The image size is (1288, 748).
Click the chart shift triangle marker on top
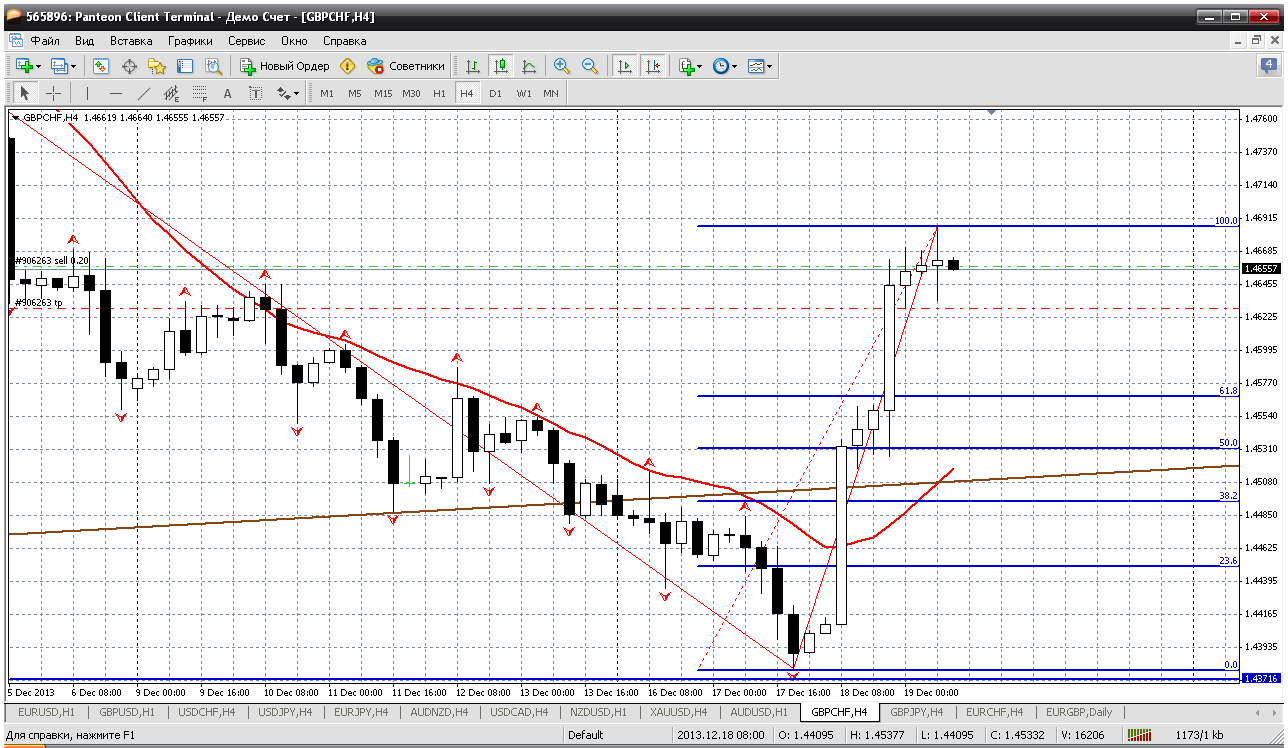991,113
